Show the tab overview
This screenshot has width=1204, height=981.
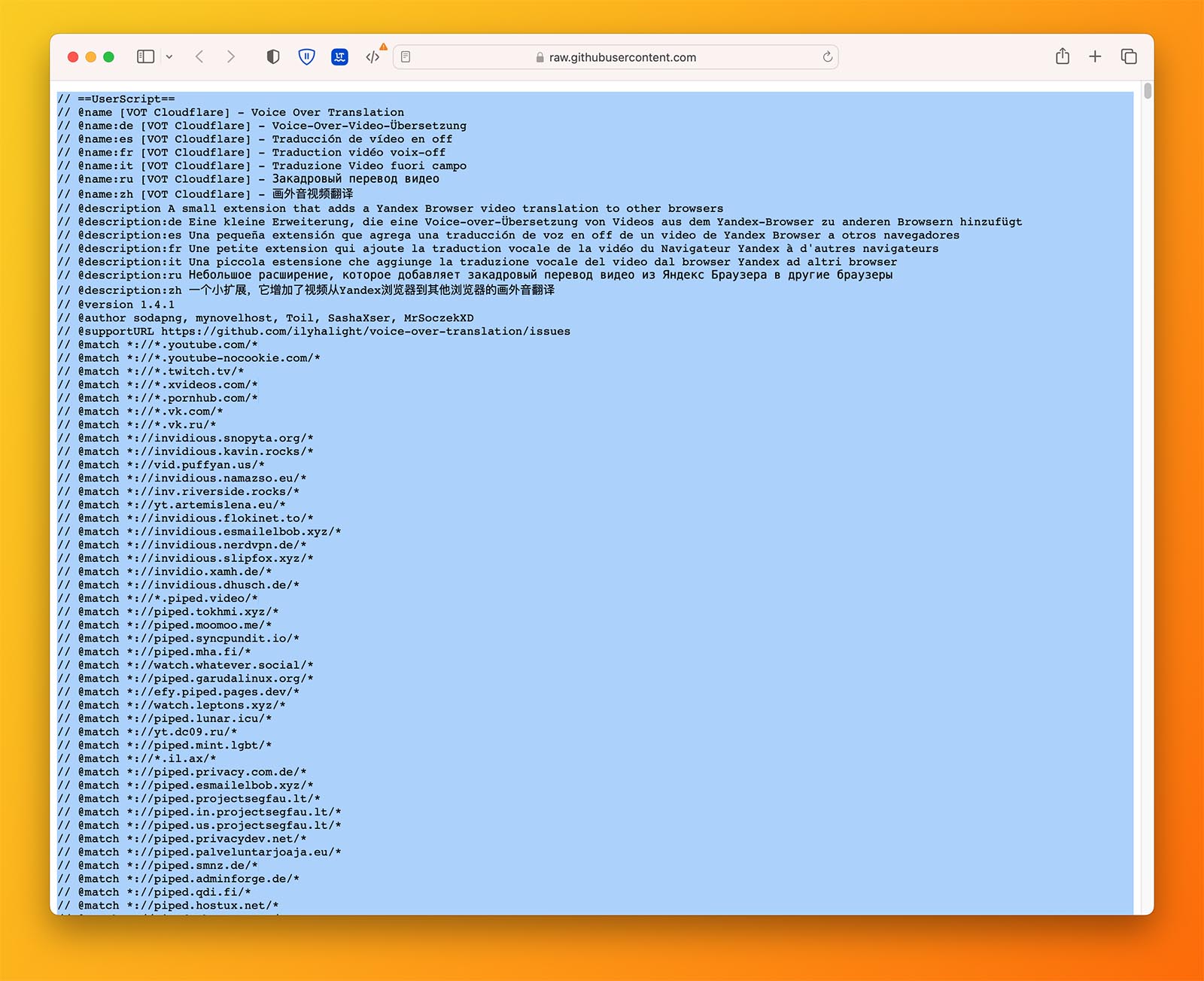coord(1129,56)
